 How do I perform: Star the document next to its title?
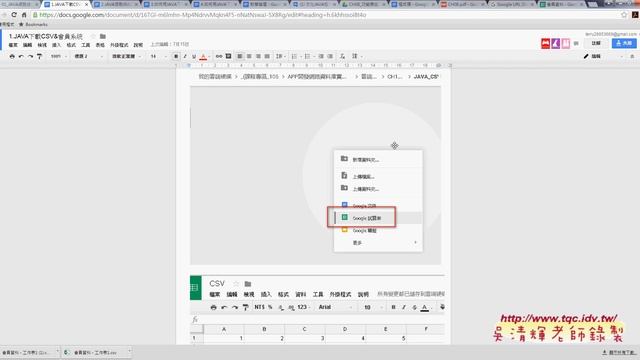click(93, 36)
